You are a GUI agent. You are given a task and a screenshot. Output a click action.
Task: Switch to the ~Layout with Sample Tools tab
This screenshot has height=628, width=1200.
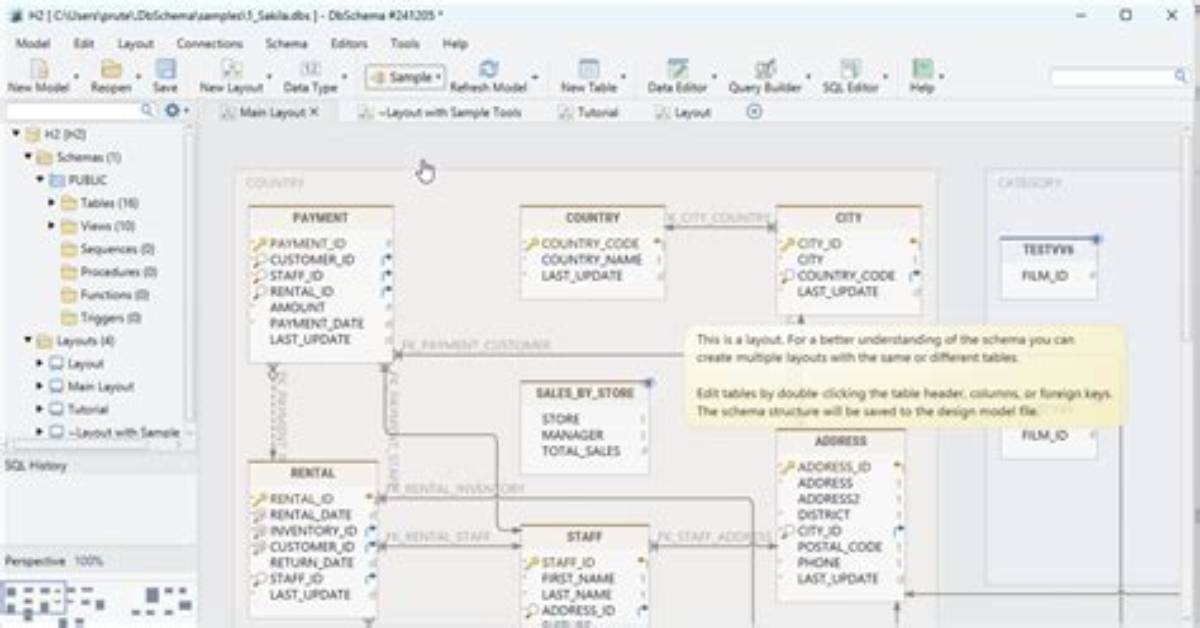point(440,113)
